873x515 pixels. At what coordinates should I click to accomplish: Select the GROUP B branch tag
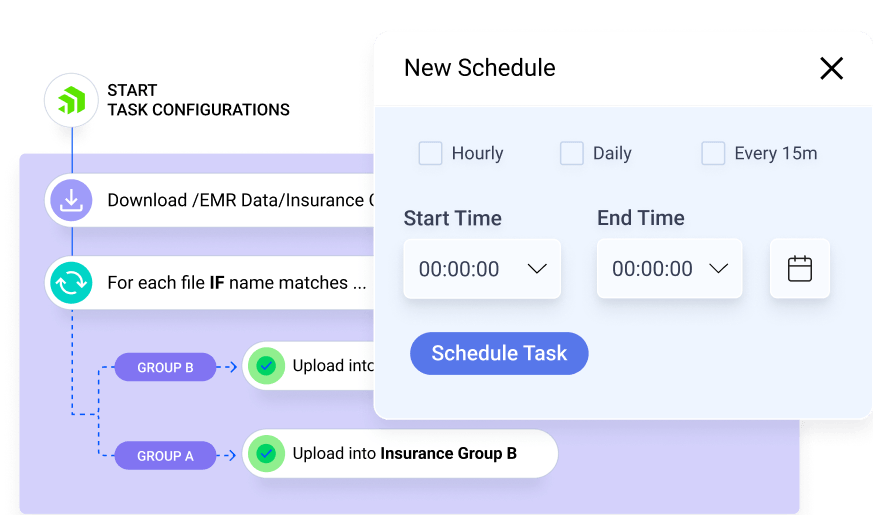point(165,367)
